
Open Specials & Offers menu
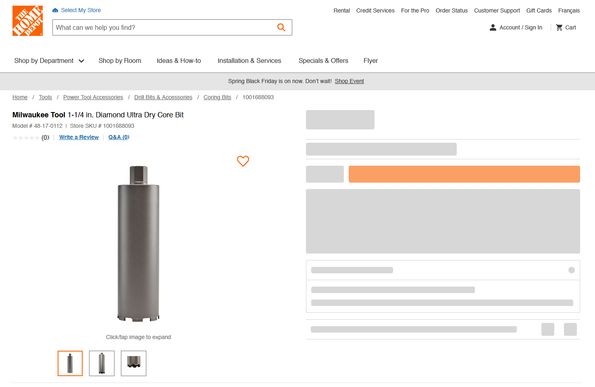coord(323,61)
